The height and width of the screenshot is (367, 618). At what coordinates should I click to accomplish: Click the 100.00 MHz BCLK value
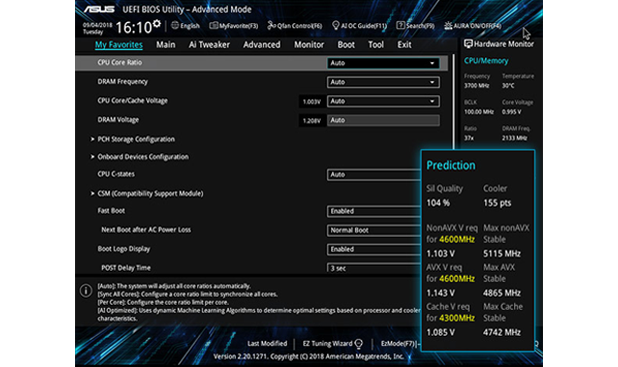pos(478,112)
